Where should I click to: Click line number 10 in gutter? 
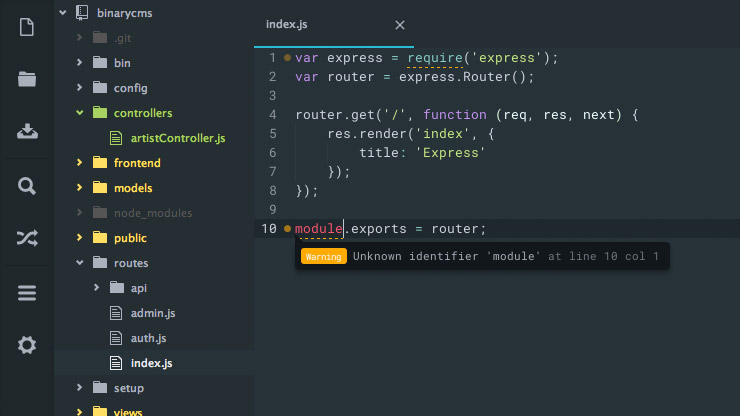coord(269,229)
